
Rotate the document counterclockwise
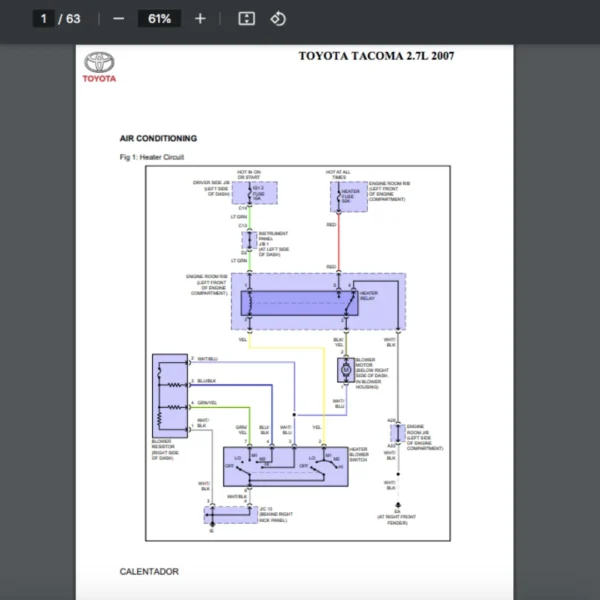point(278,19)
